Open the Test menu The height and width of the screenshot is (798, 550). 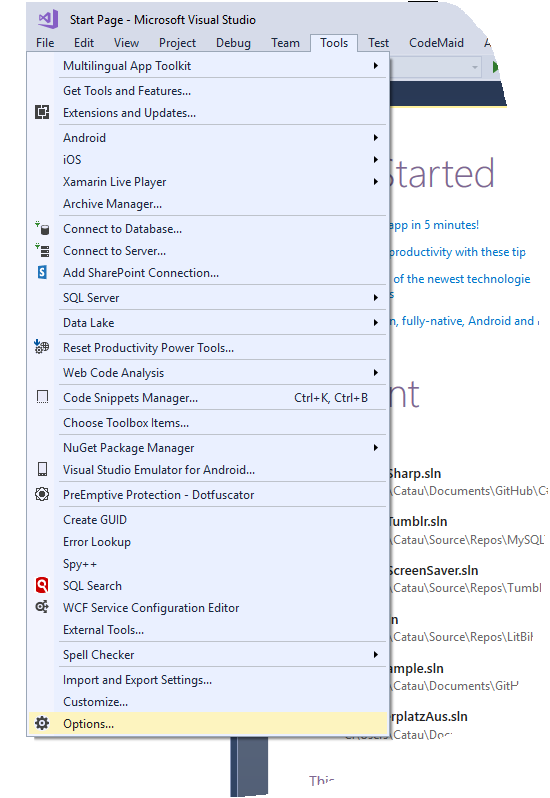(378, 43)
